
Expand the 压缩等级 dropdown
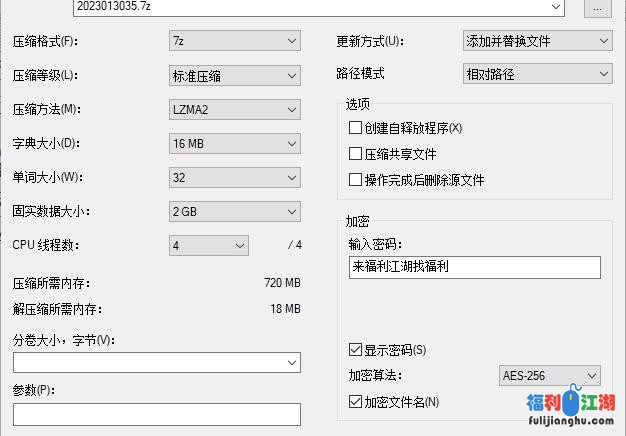tap(234, 75)
